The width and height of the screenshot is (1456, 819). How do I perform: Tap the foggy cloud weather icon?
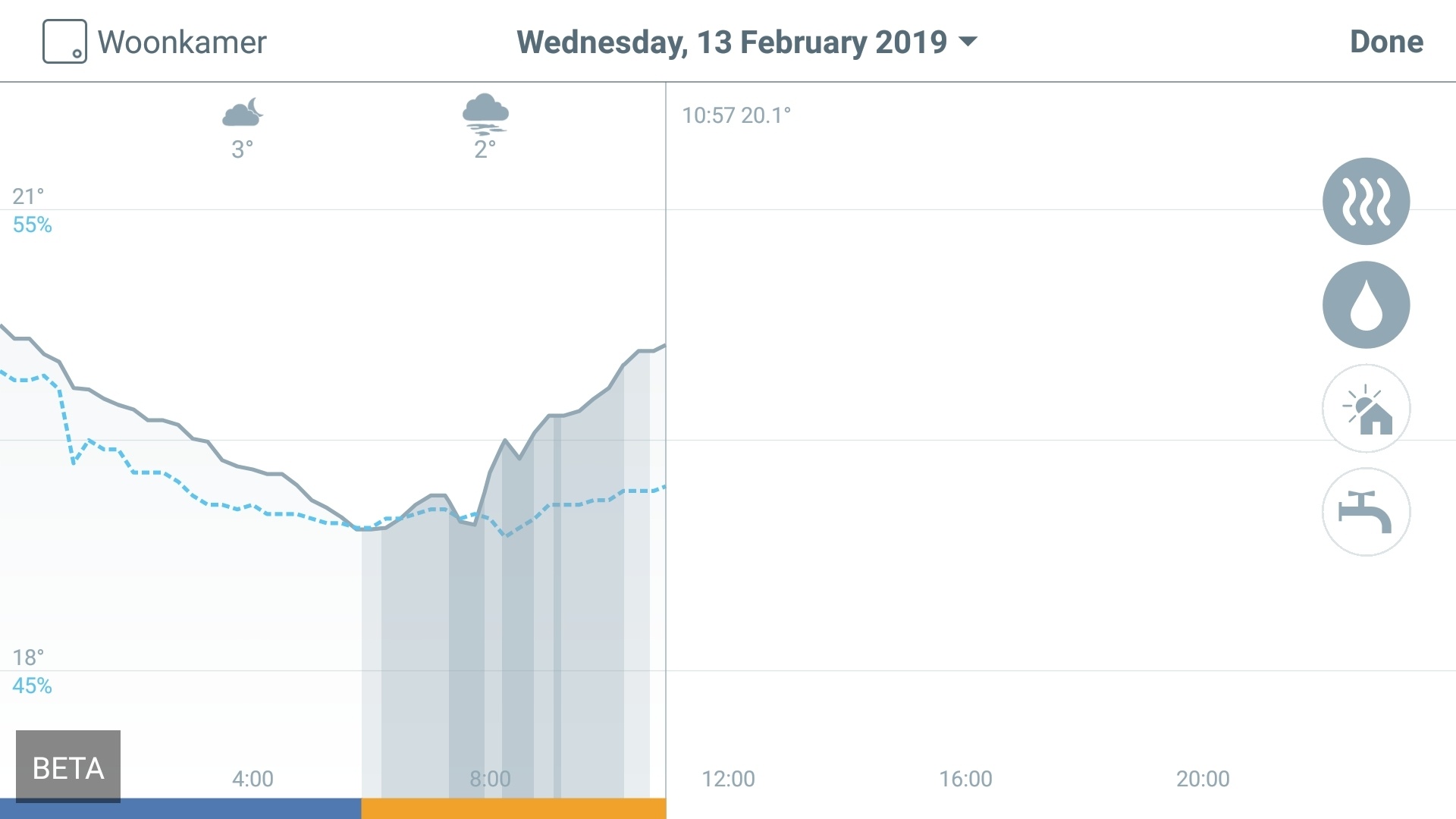tap(485, 114)
